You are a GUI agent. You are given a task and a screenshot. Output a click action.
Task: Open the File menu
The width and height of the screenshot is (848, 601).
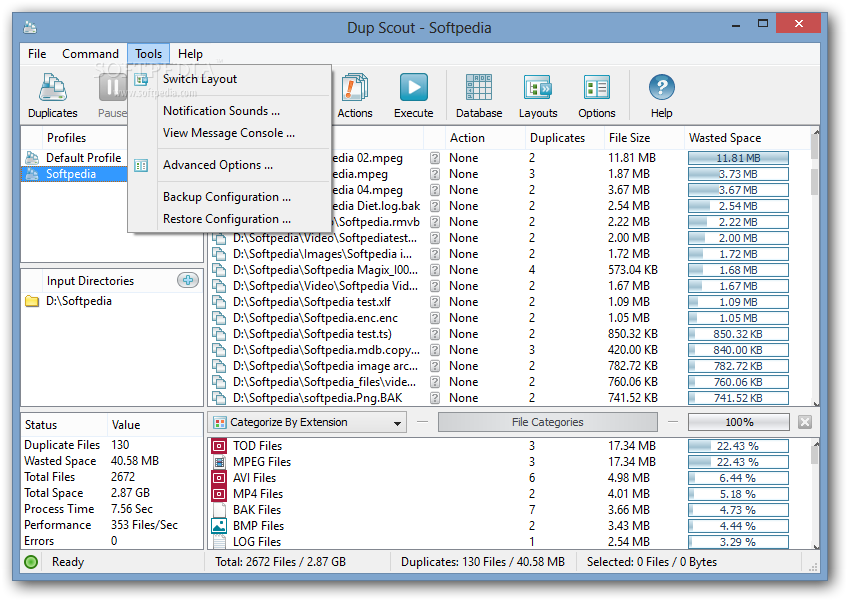pos(37,54)
